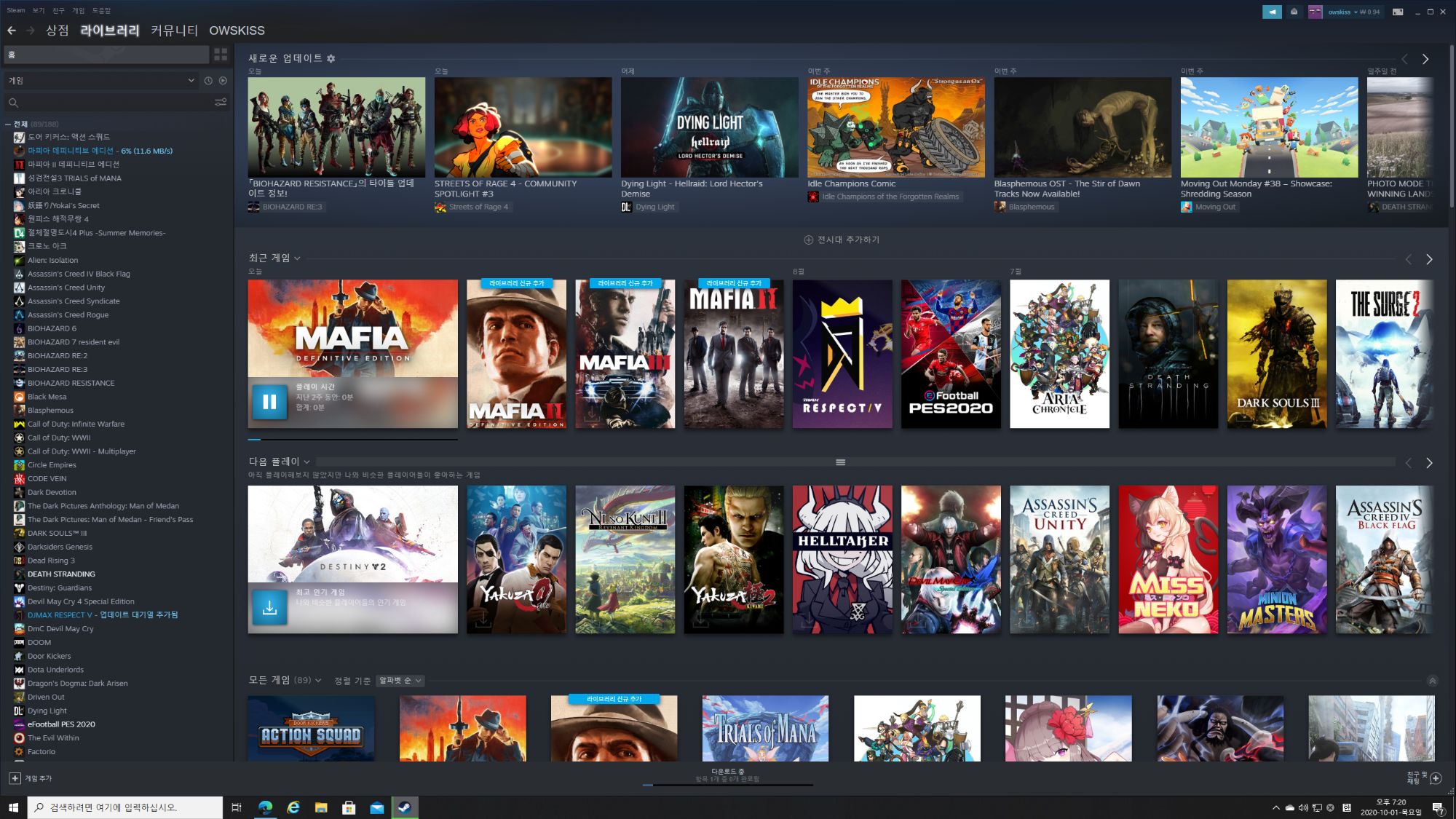Click the announcements megaphone icon
The width and height of the screenshot is (1456, 819).
[1271, 12]
